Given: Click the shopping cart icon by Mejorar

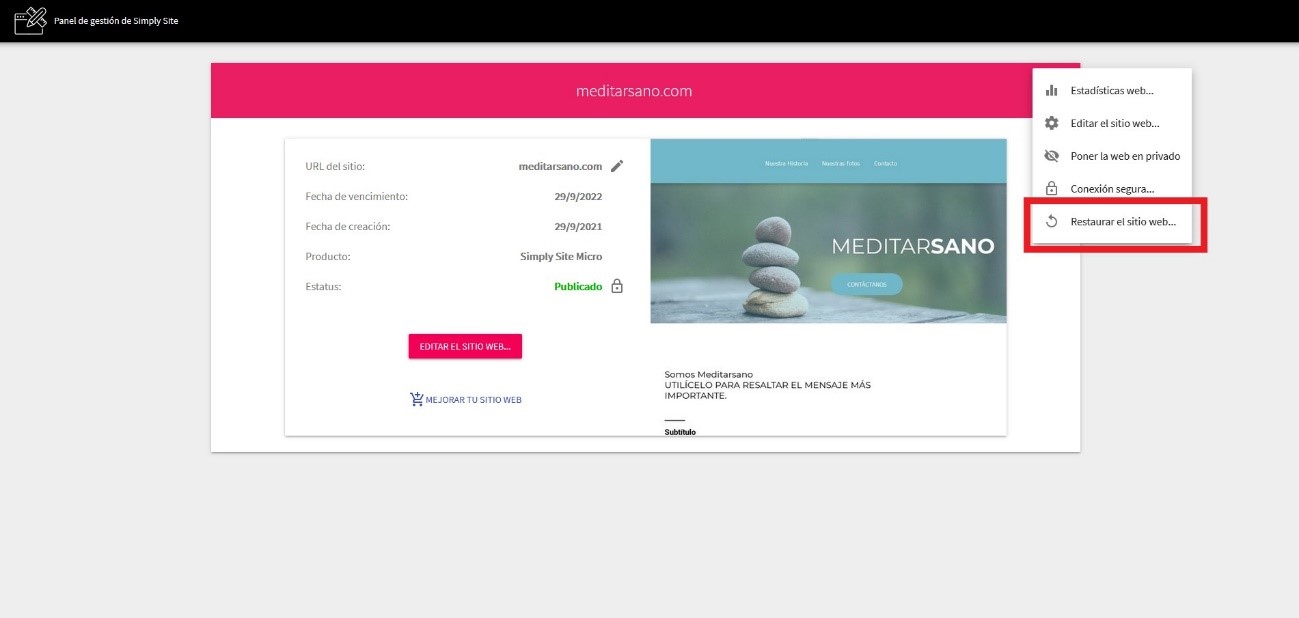Looking at the screenshot, I should (417, 399).
